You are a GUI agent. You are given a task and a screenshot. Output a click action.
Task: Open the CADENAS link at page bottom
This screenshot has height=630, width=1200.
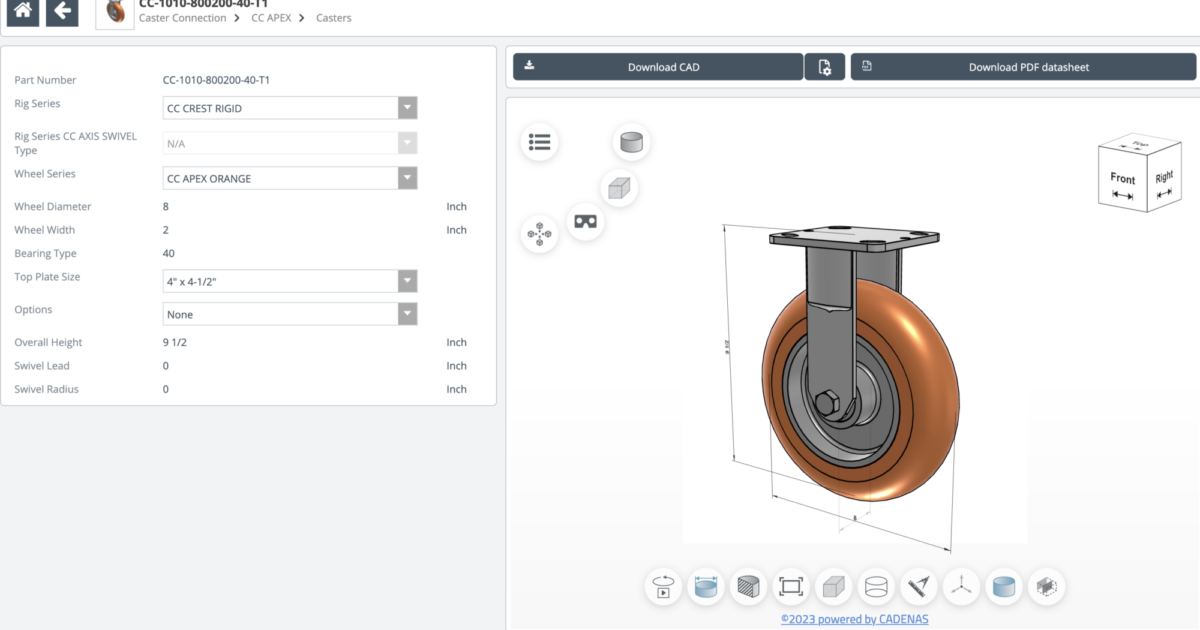pos(855,619)
